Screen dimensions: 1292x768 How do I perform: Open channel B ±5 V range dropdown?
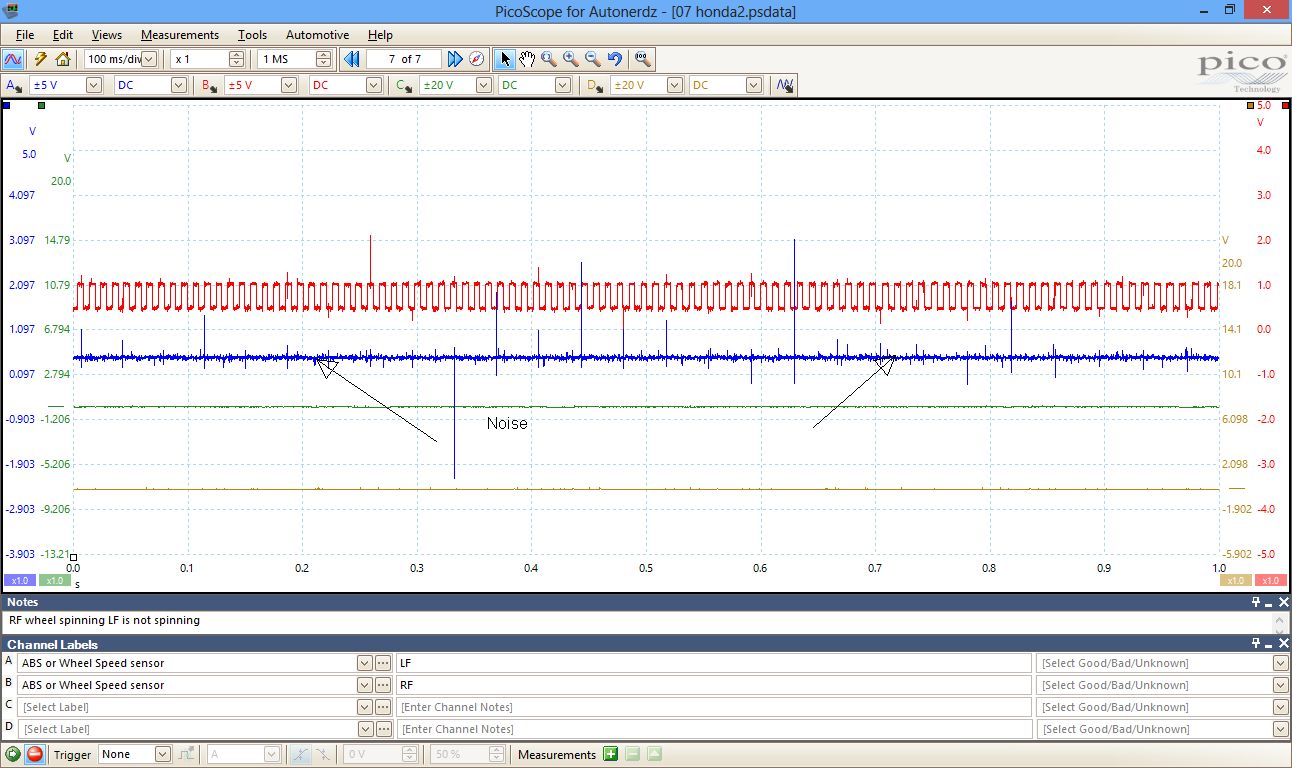coord(289,86)
